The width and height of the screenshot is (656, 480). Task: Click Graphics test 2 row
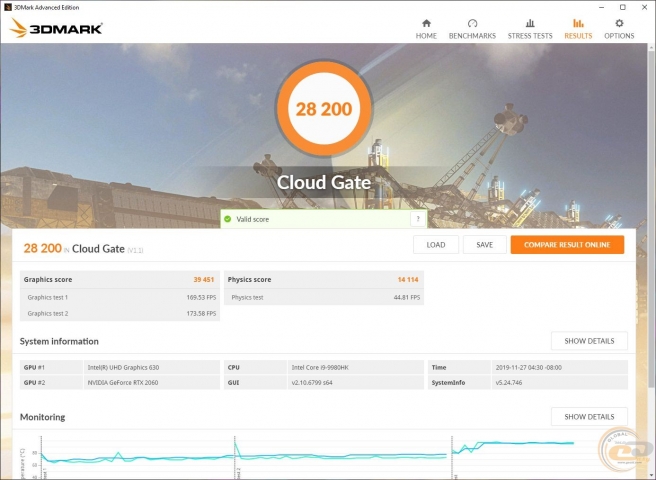coord(120,313)
